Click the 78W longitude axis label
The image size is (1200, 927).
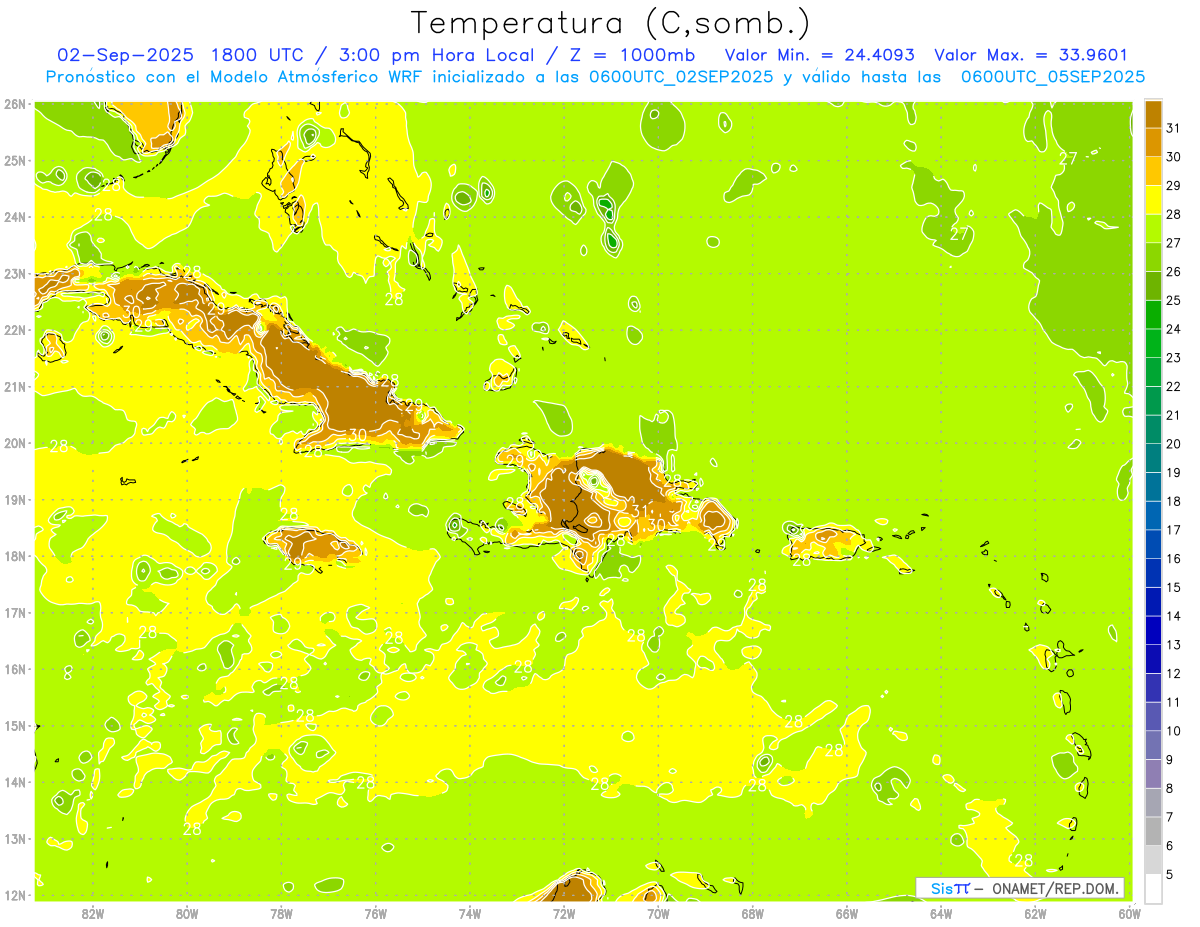click(x=281, y=913)
